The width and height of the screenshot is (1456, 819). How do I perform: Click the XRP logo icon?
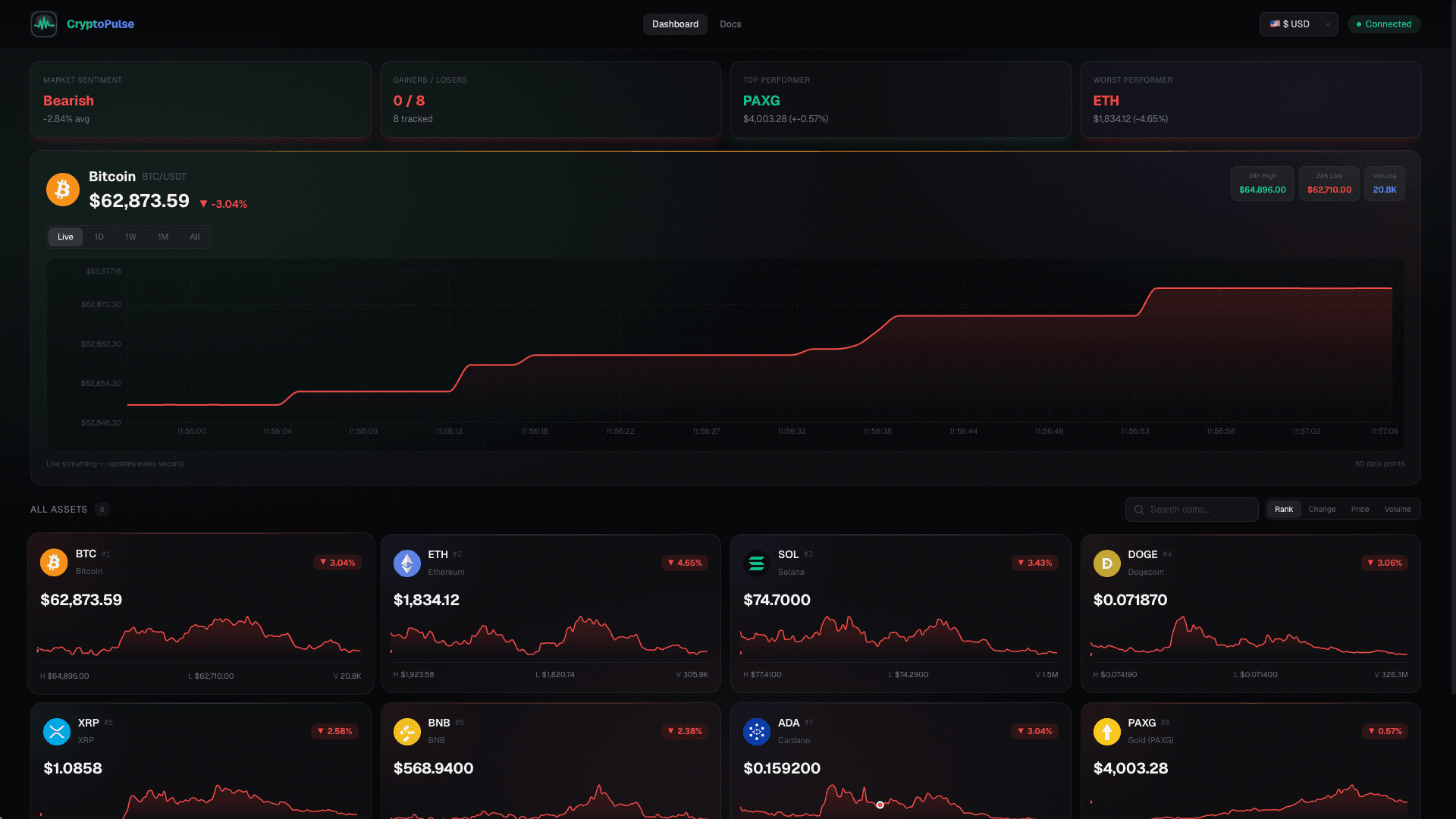point(57,732)
